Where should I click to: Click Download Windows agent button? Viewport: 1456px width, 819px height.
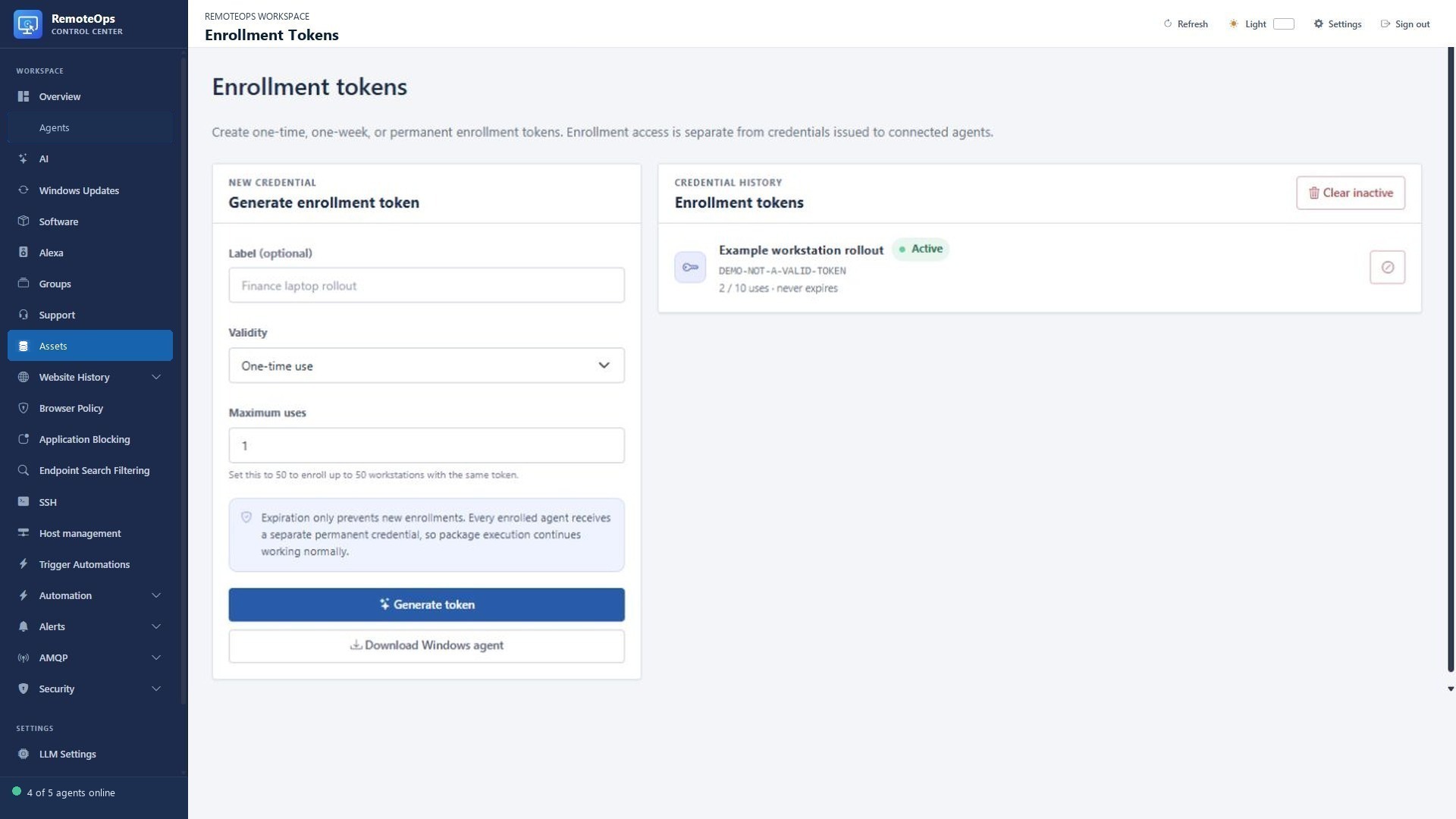point(426,646)
